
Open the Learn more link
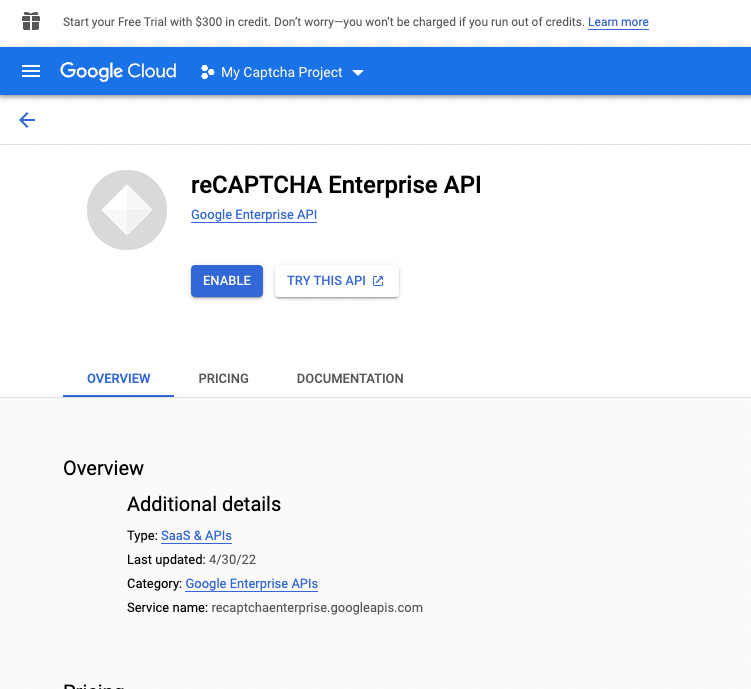(618, 22)
